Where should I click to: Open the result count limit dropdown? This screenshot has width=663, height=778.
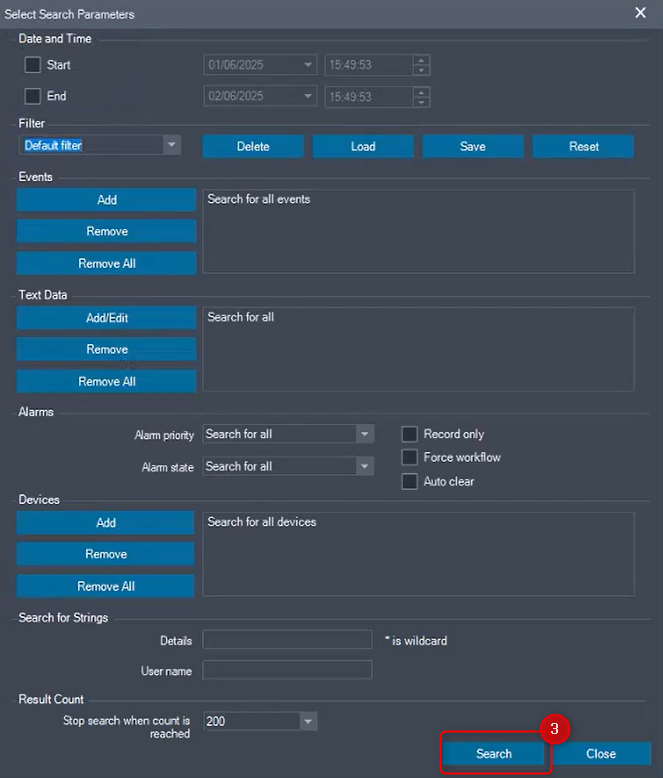coord(308,721)
